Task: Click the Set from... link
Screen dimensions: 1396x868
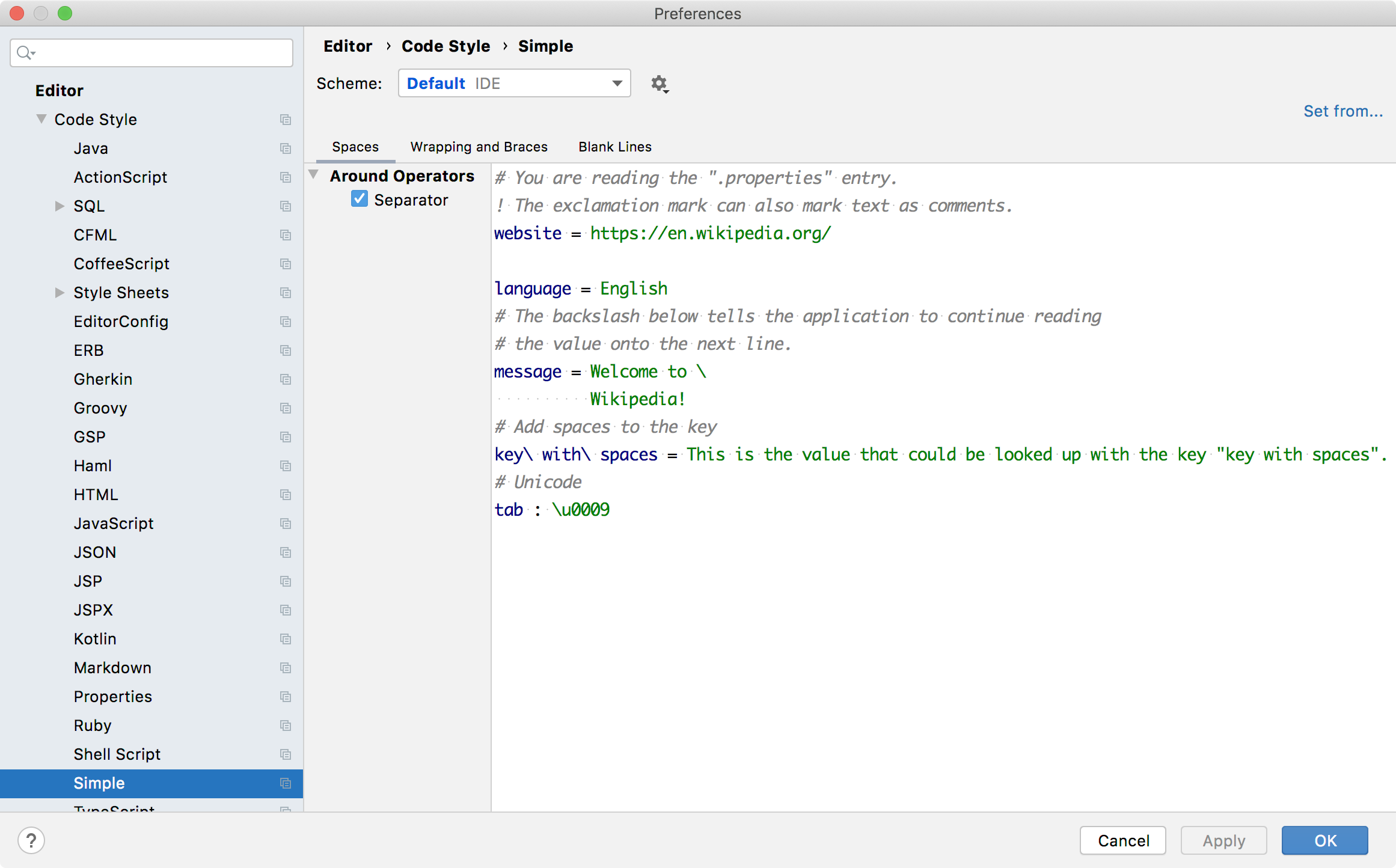Action: [x=1343, y=111]
